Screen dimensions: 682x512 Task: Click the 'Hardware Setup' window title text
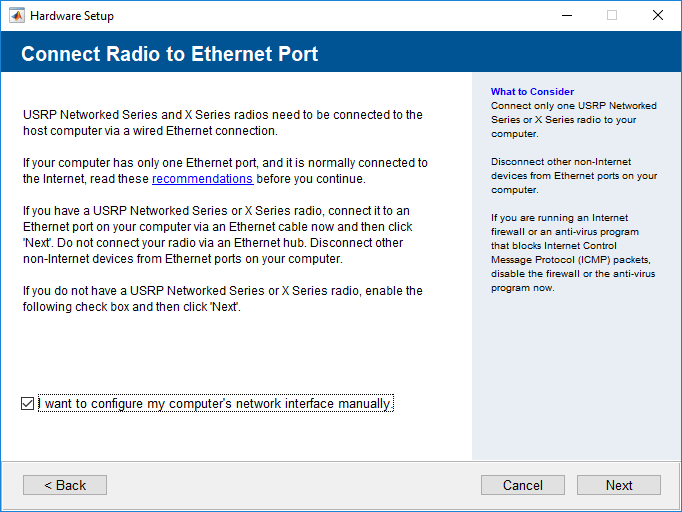pyautogui.click(x=72, y=15)
